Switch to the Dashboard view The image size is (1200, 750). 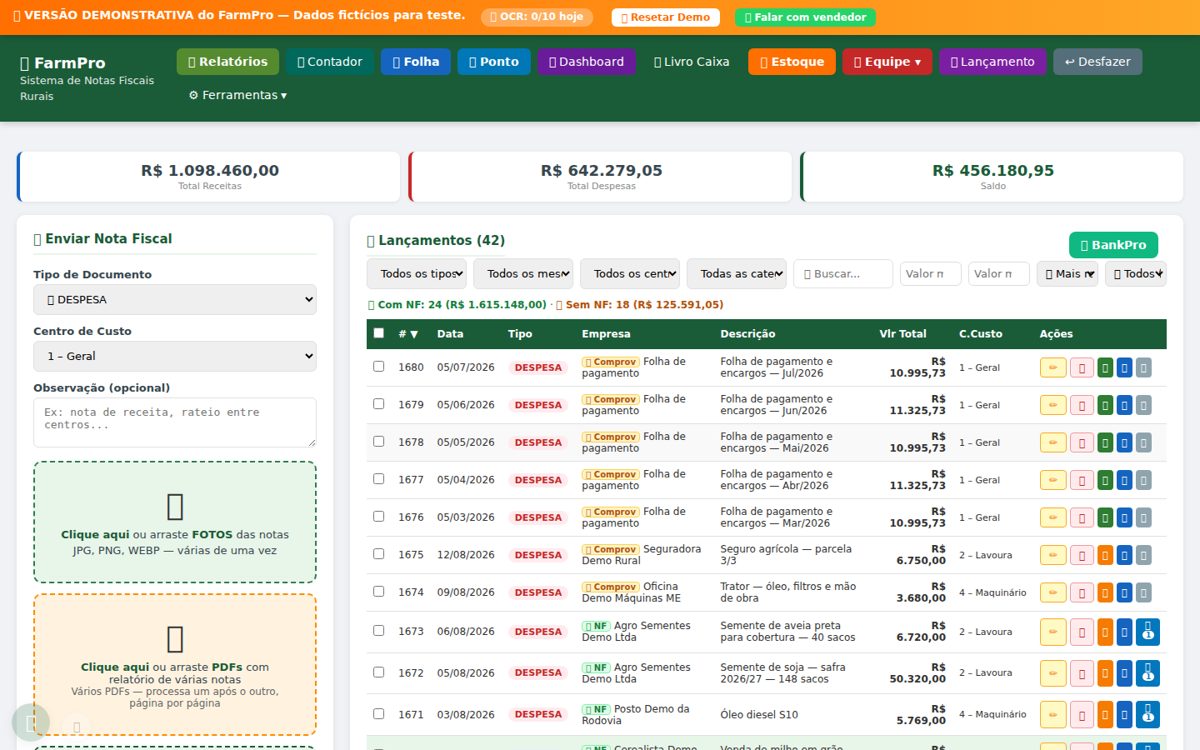(x=587, y=62)
